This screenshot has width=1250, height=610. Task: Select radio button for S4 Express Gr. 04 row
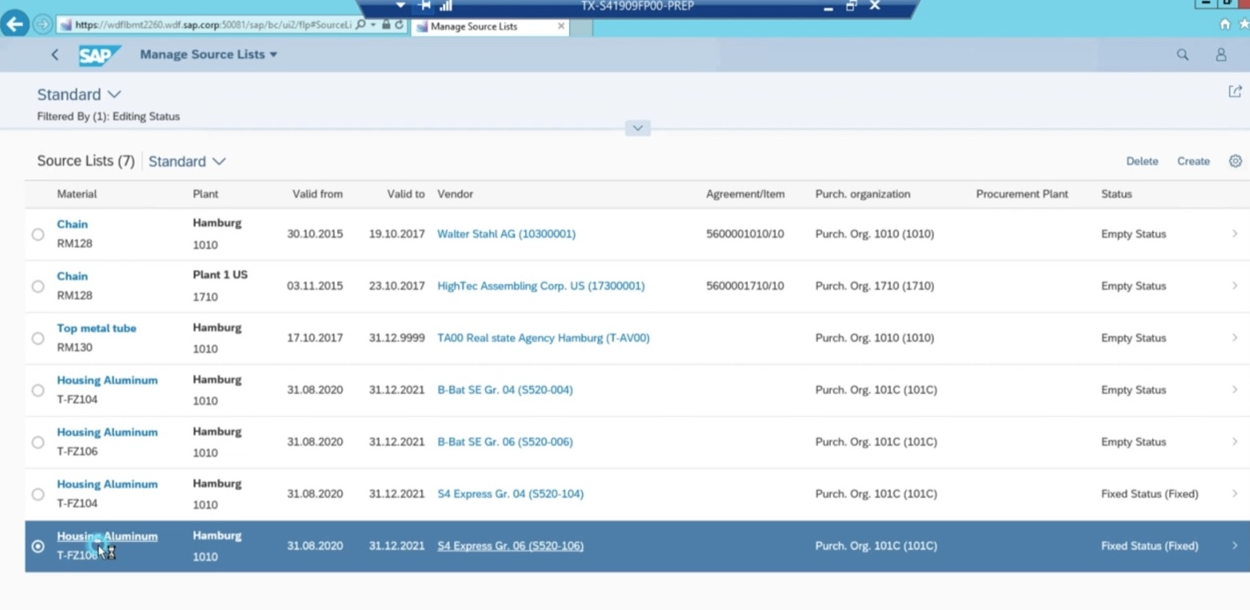click(x=38, y=495)
